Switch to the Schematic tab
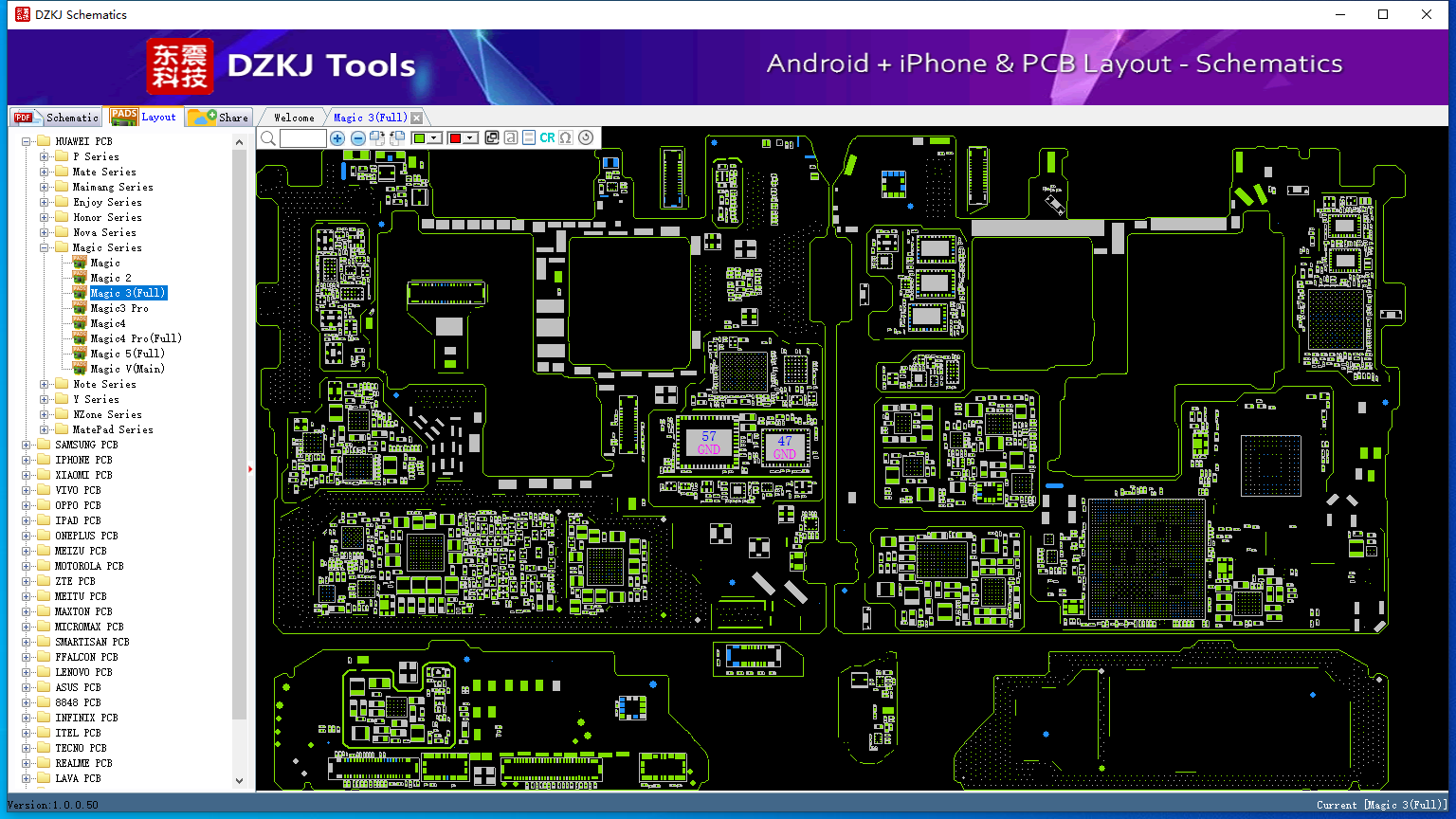Image resolution: width=1456 pixels, height=819 pixels. click(x=57, y=118)
